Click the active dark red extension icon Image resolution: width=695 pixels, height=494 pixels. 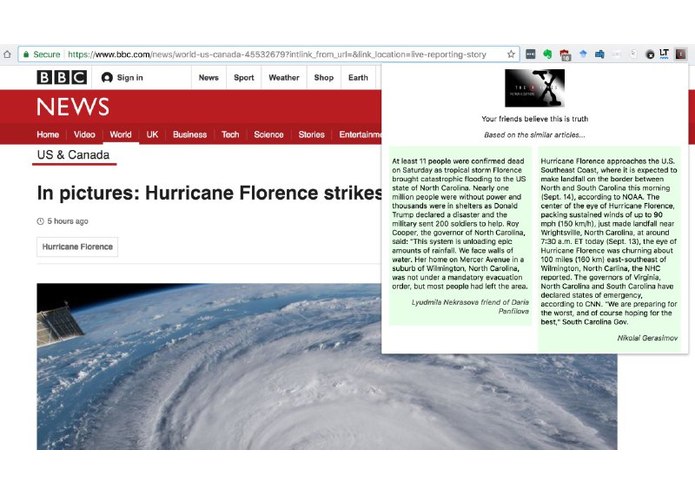[681, 54]
